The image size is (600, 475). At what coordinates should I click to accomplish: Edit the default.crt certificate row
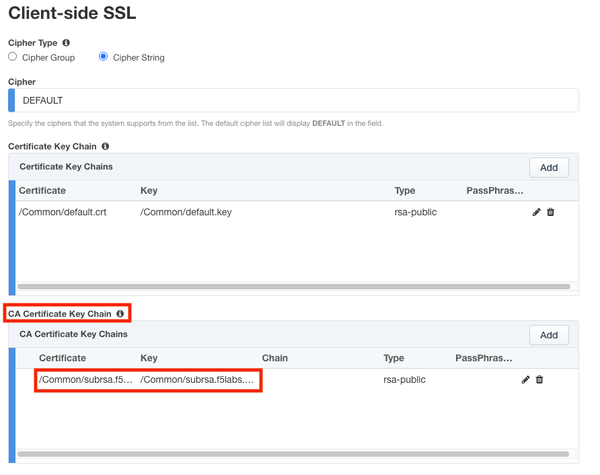click(537, 212)
